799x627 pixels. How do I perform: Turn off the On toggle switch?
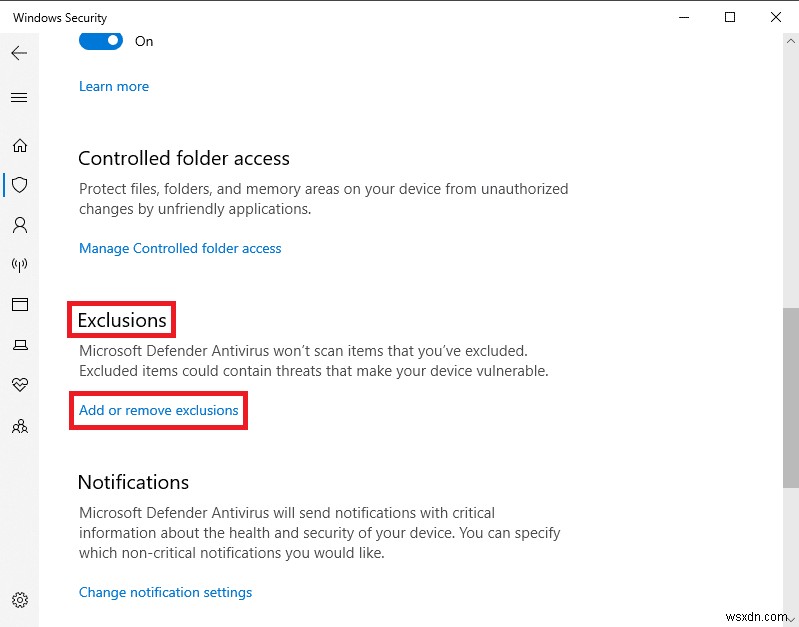[100, 41]
